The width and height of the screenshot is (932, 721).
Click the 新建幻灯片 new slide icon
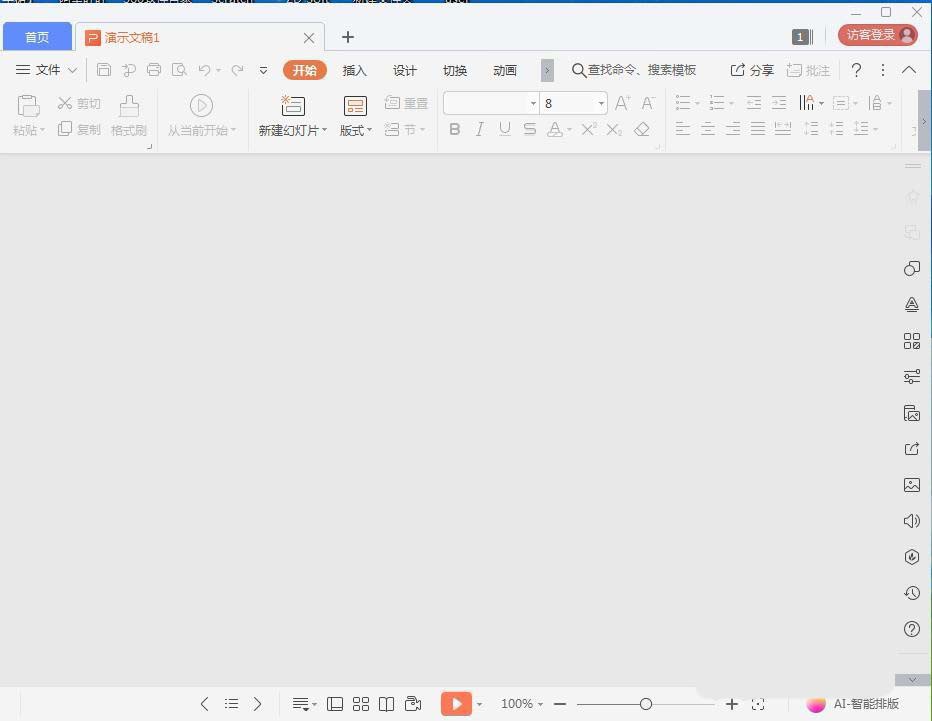click(292, 105)
